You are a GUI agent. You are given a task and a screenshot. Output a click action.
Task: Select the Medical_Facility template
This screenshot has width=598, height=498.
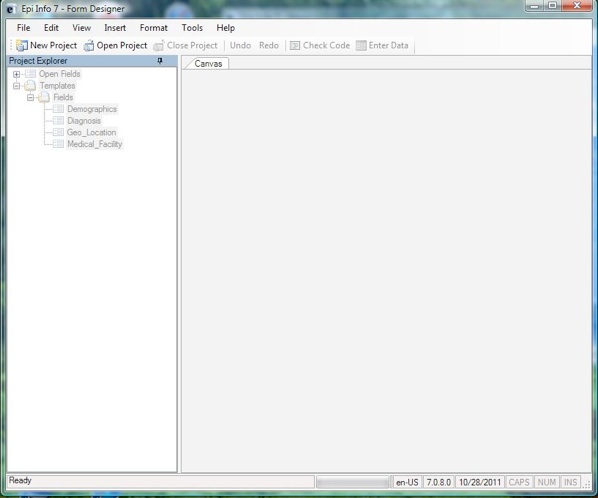(95, 144)
